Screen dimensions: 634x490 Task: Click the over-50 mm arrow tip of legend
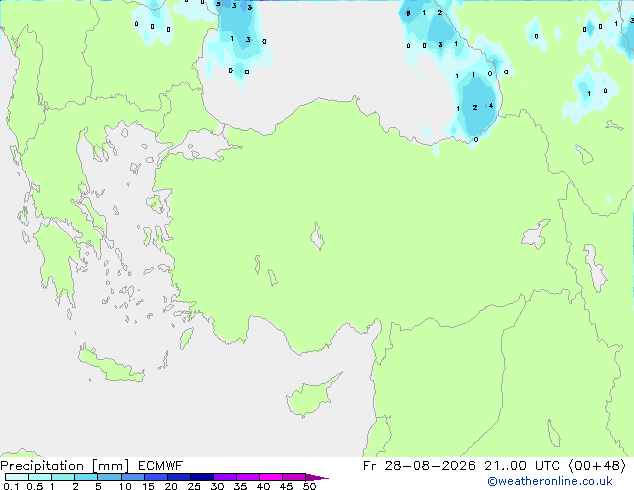pos(317,477)
